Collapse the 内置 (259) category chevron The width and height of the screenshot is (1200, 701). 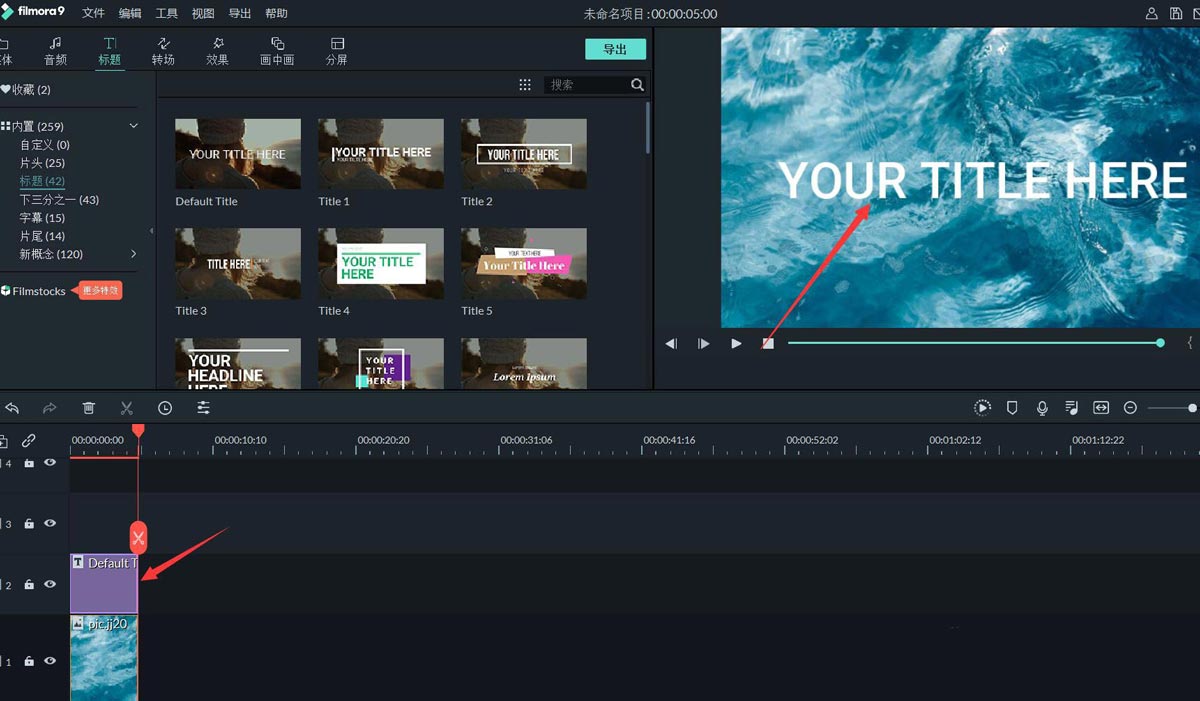click(134, 126)
